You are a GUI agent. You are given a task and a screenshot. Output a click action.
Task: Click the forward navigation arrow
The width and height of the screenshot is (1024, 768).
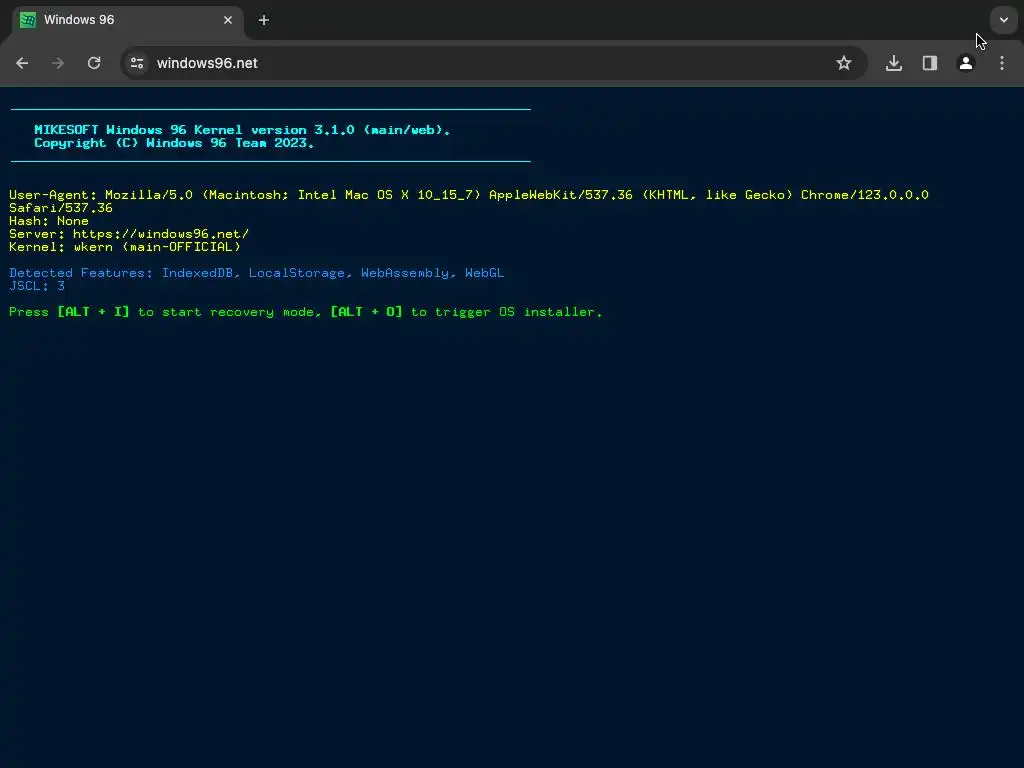(58, 63)
